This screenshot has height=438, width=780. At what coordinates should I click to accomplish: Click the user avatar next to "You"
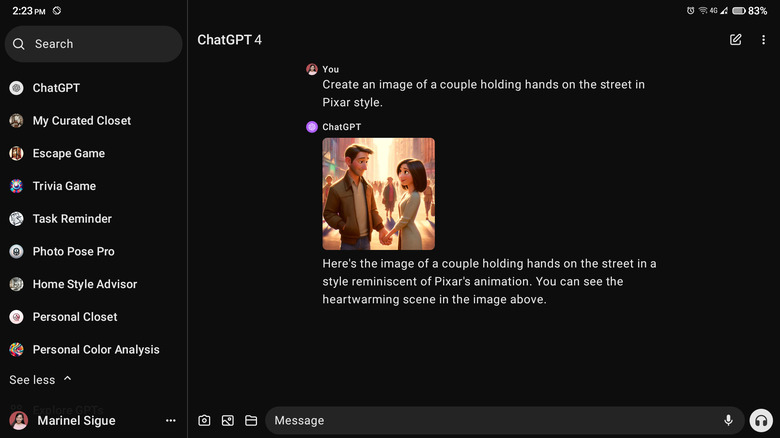[x=312, y=69]
